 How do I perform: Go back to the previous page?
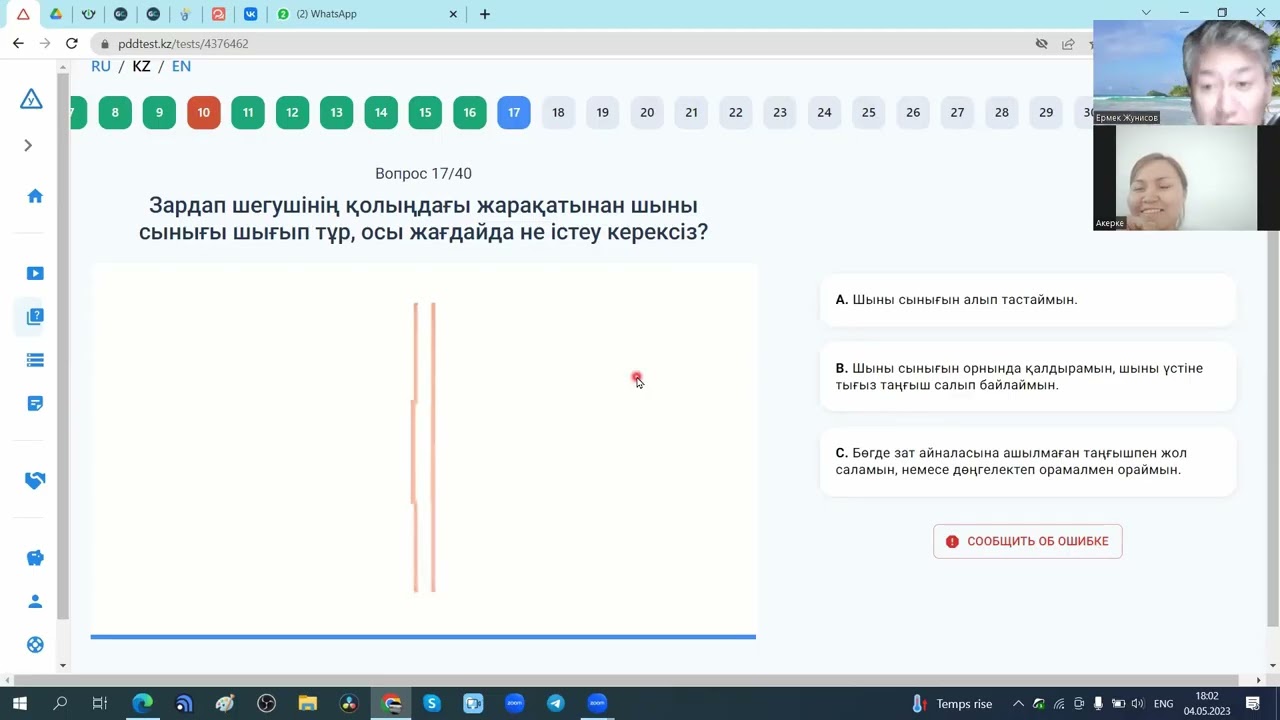[x=18, y=44]
